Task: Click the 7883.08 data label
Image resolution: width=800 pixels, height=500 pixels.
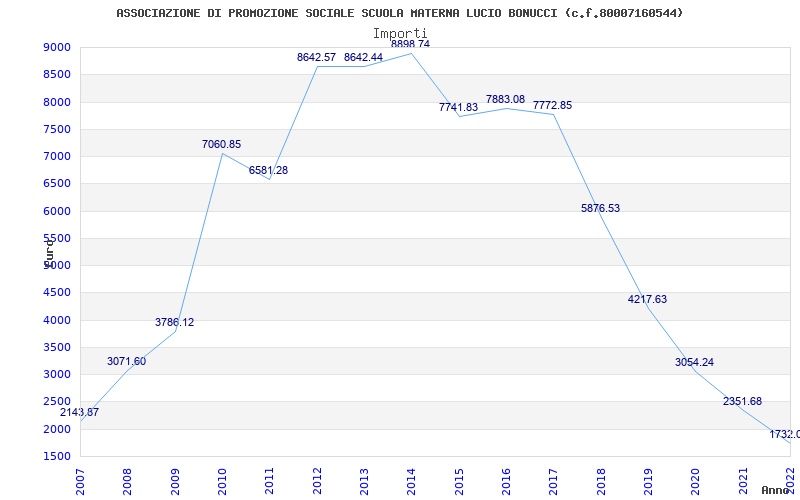Action: pyautogui.click(x=505, y=99)
